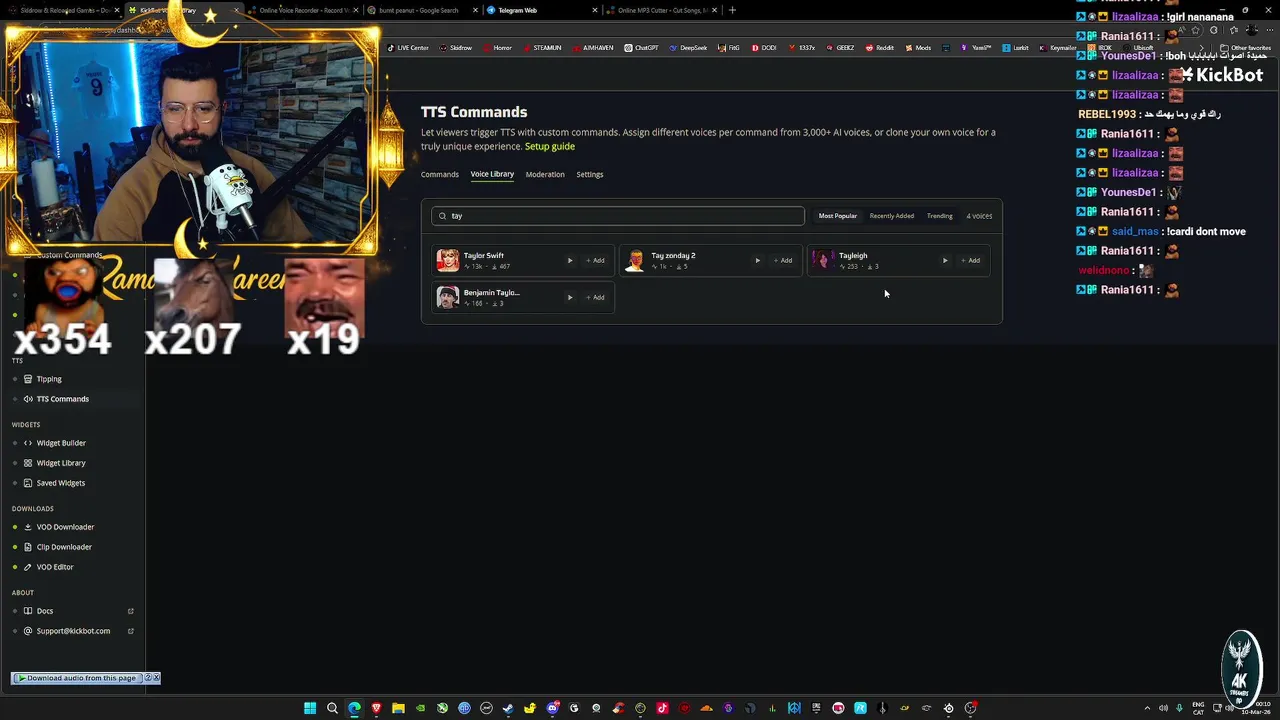
Task: Show hidden system tray icons
Action: click(1147, 708)
